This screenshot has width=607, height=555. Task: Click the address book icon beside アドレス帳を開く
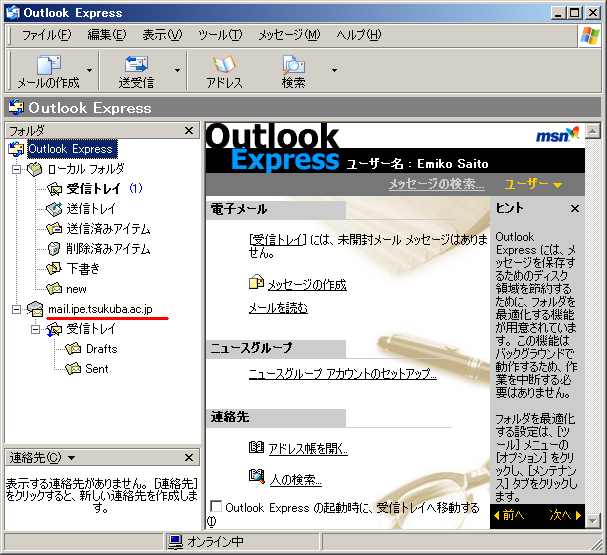point(256,447)
